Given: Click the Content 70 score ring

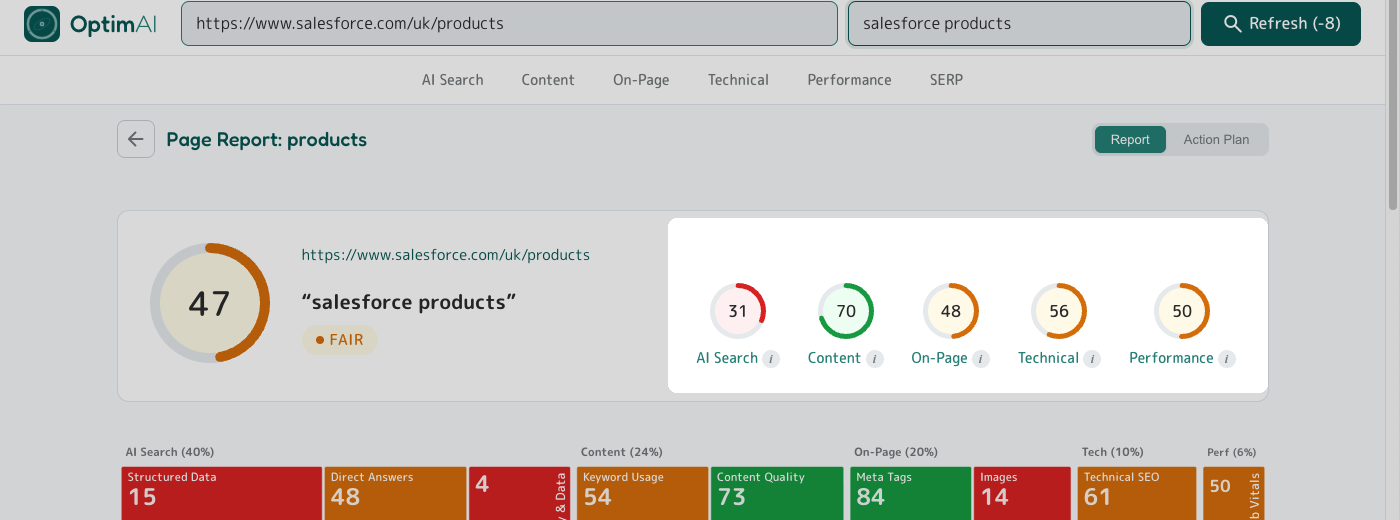Looking at the screenshot, I should point(846,311).
